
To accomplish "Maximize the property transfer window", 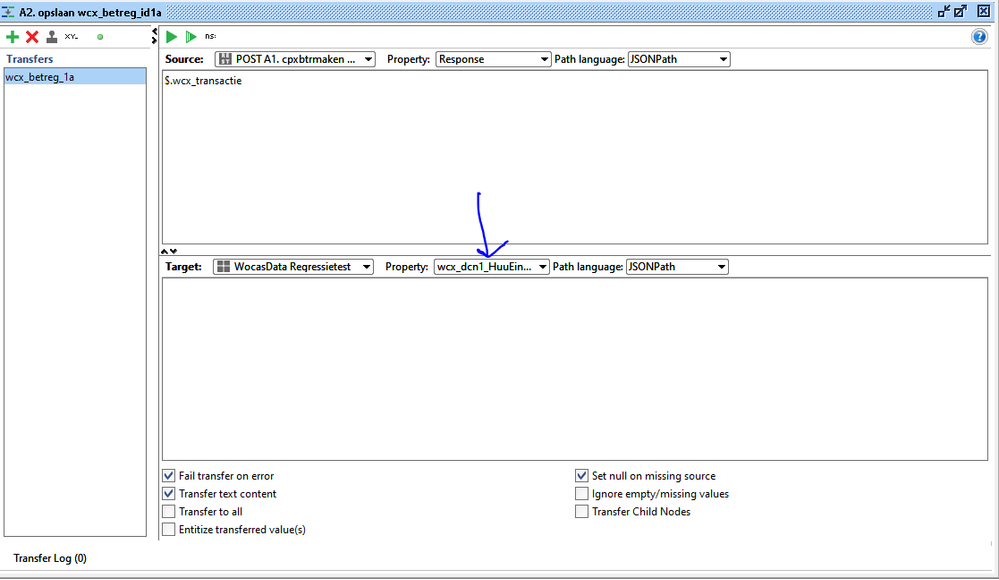I will [961, 11].
